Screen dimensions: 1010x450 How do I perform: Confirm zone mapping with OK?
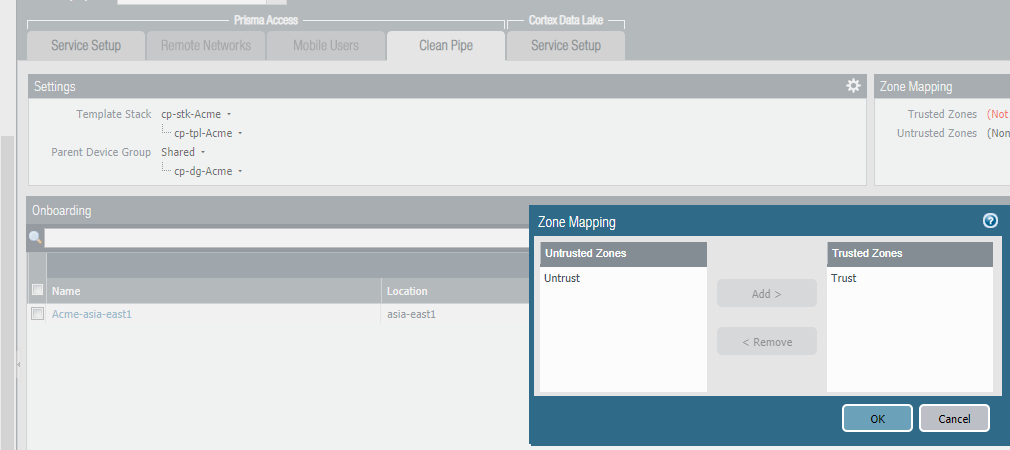click(877, 418)
